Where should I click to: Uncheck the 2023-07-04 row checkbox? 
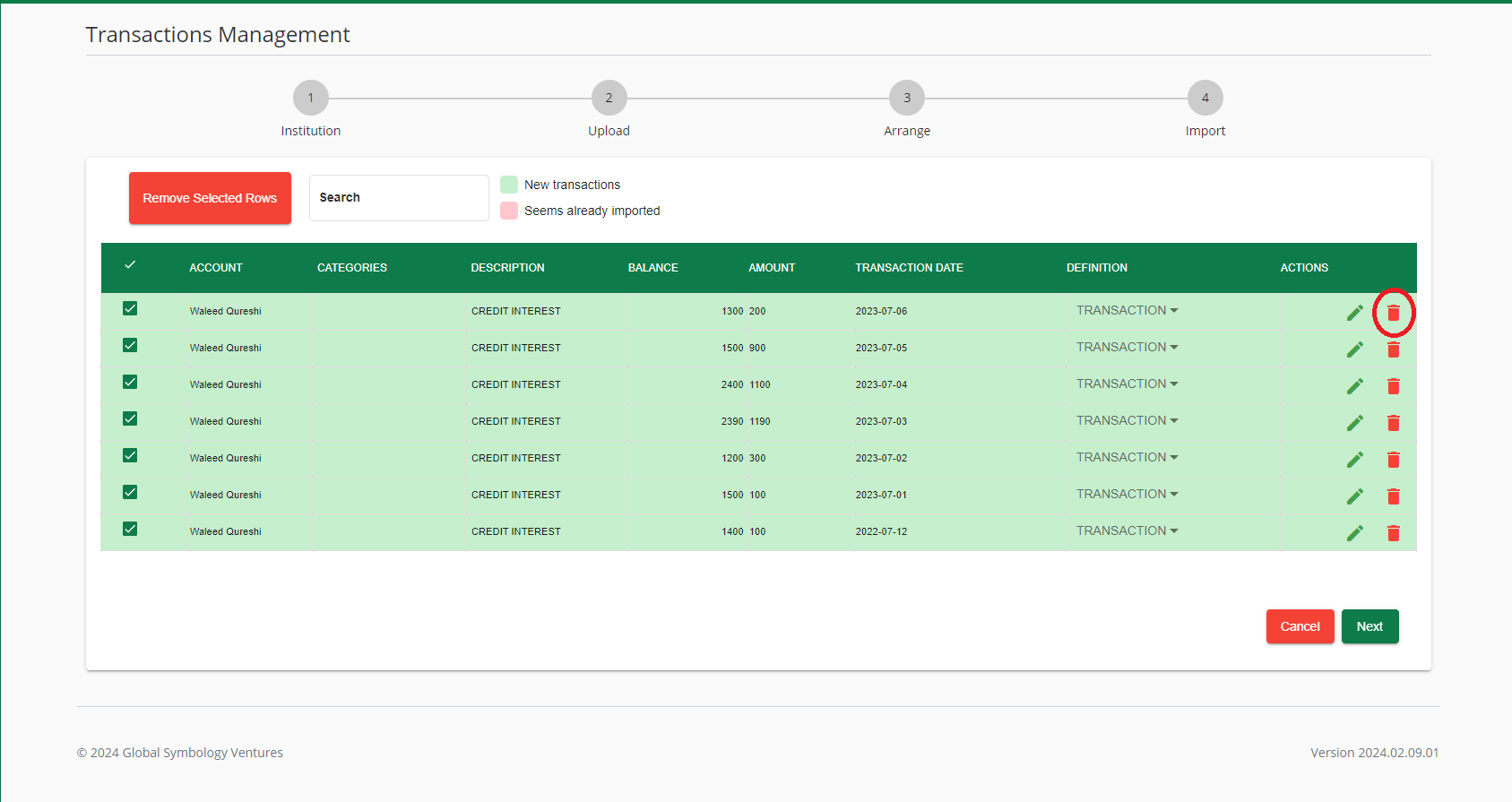tap(130, 383)
